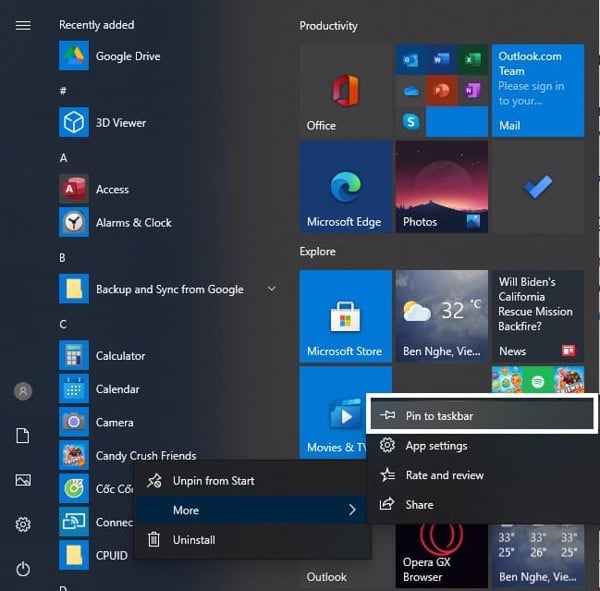The image size is (600, 591).
Task: Select Unpin from Start
Action: tap(251, 481)
